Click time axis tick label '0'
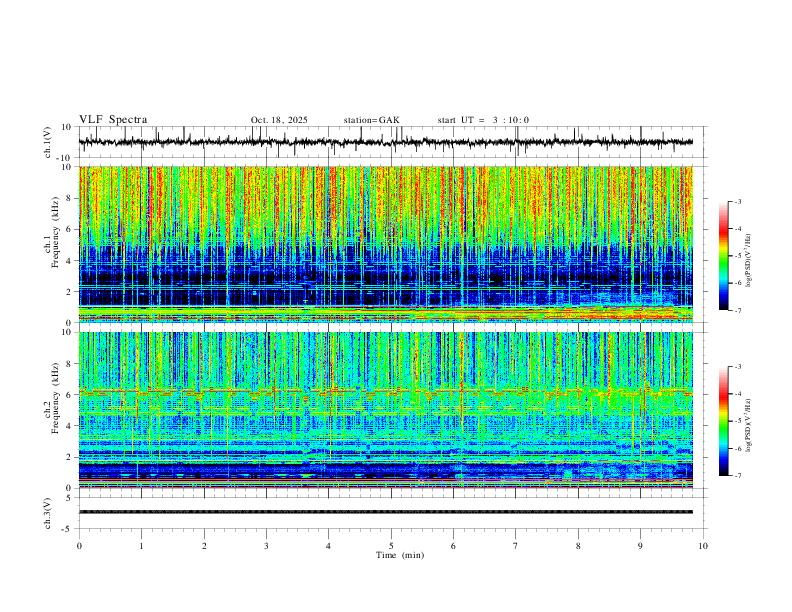Image resolution: width=792 pixels, height=612 pixels. tap(79, 546)
